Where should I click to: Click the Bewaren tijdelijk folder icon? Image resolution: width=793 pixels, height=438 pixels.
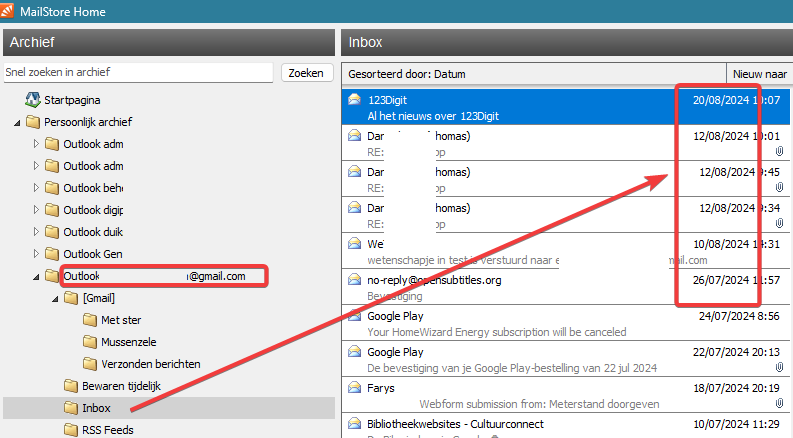pos(70,386)
